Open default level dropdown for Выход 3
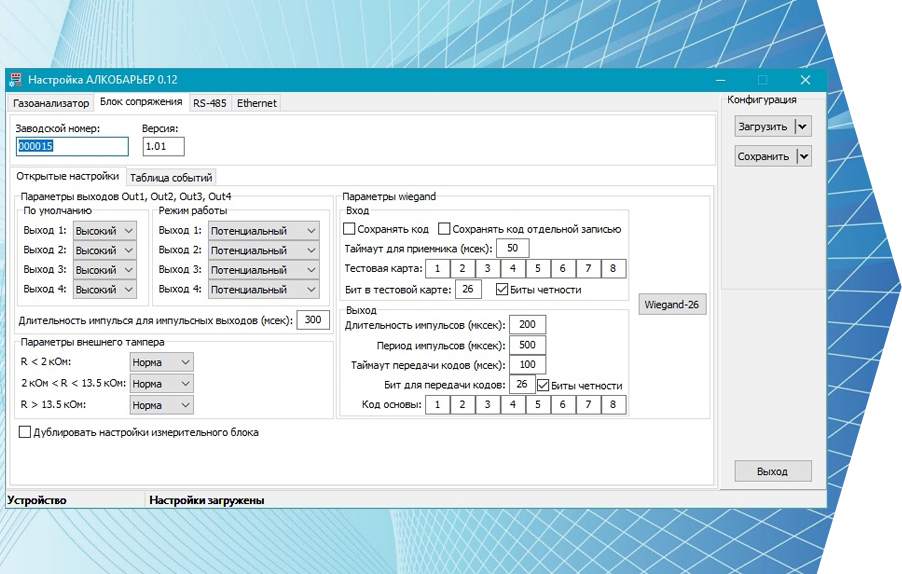The width and height of the screenshot is (902, 574). 105,270
